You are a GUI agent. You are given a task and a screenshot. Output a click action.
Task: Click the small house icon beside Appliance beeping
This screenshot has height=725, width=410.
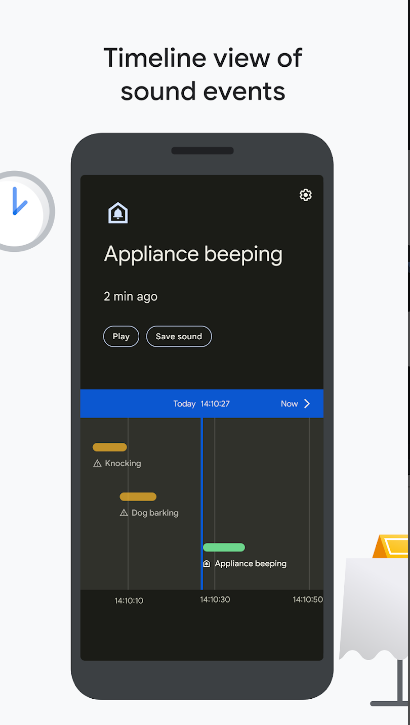(207, 564)
